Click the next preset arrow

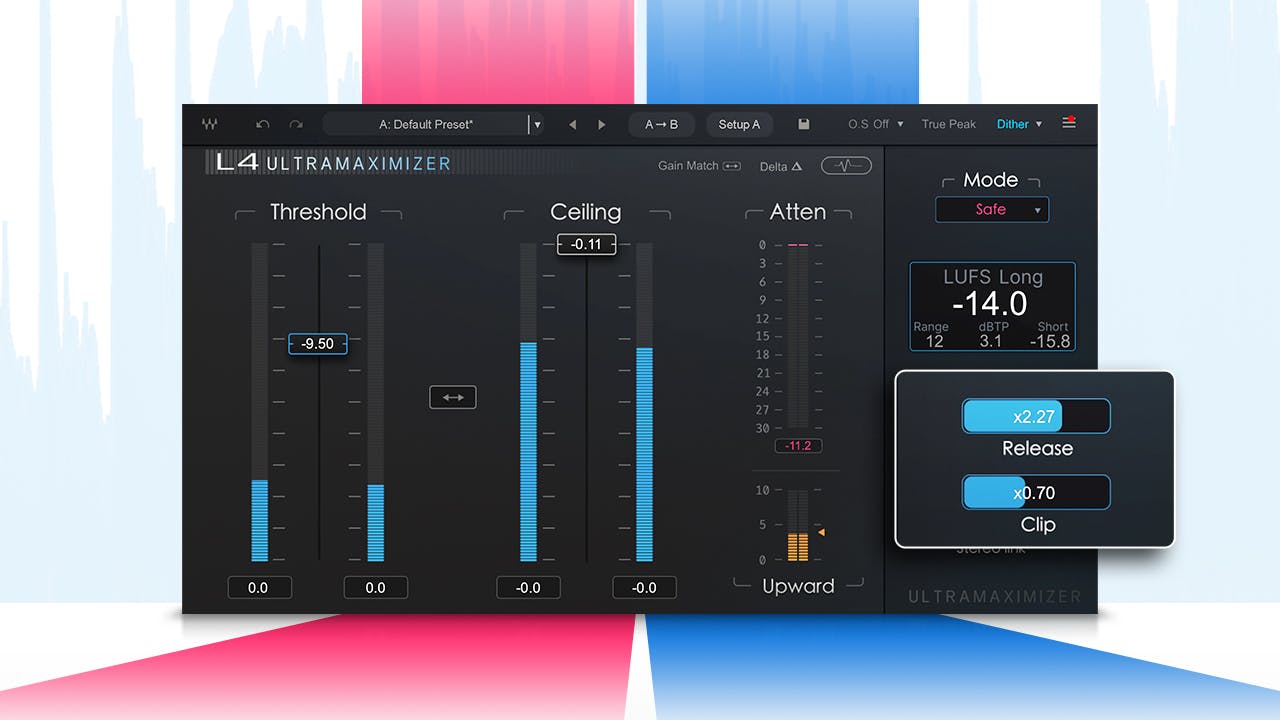coord(601,123)
